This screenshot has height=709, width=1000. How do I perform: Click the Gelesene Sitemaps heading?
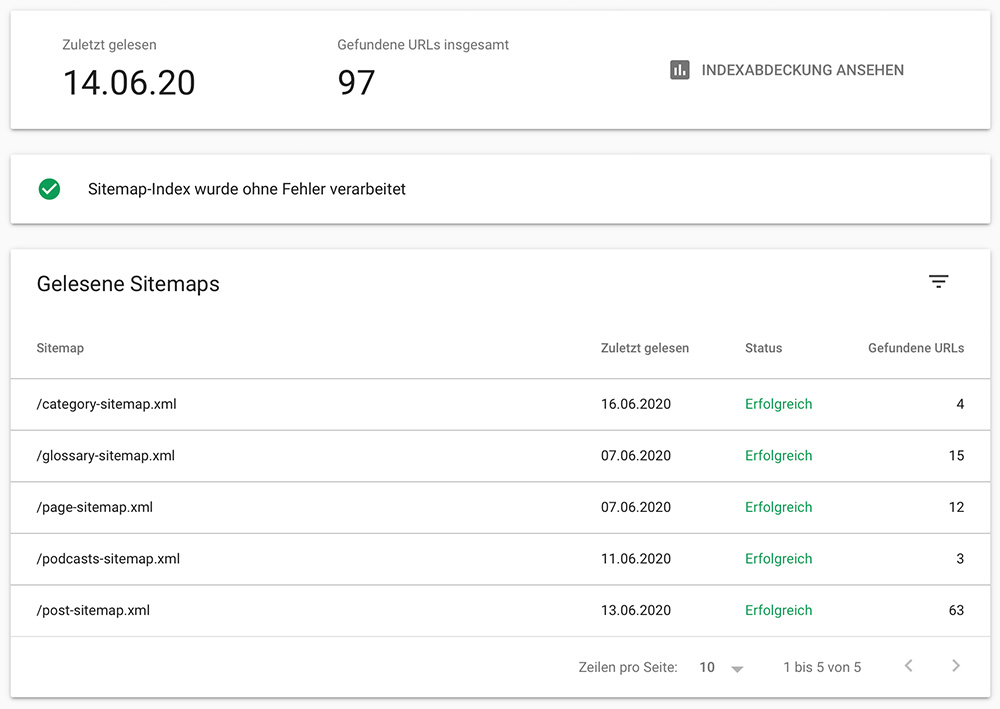128,284
